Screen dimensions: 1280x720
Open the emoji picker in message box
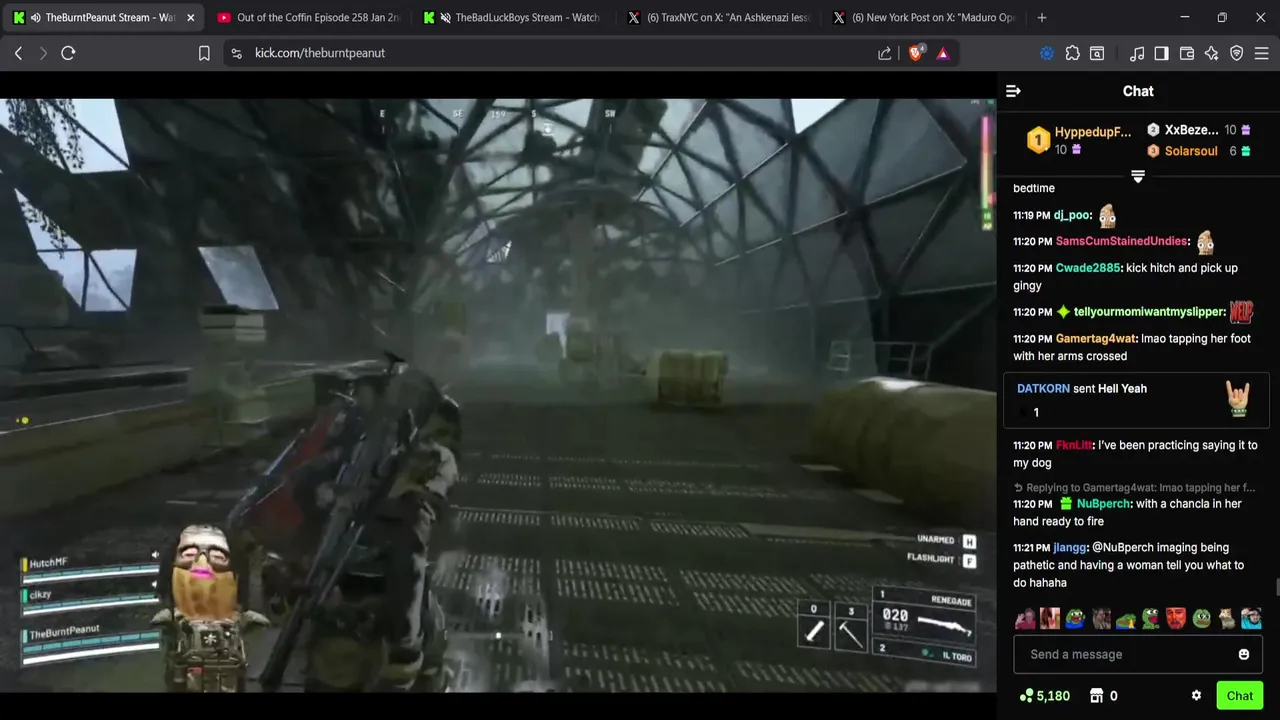tap(1244, 654)
